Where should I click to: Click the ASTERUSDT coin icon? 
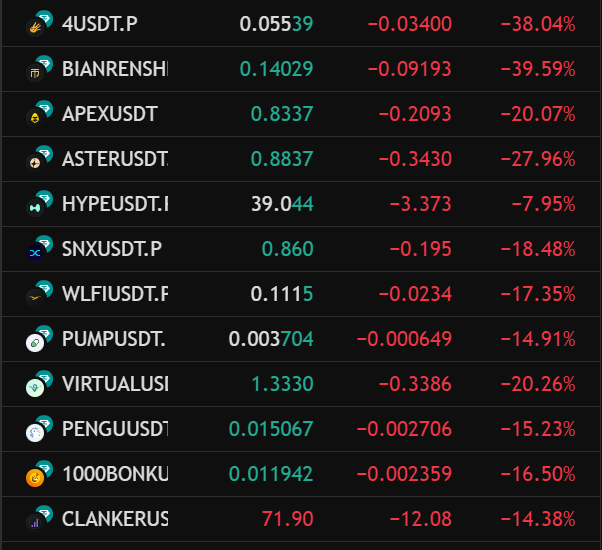pos(38,160)
